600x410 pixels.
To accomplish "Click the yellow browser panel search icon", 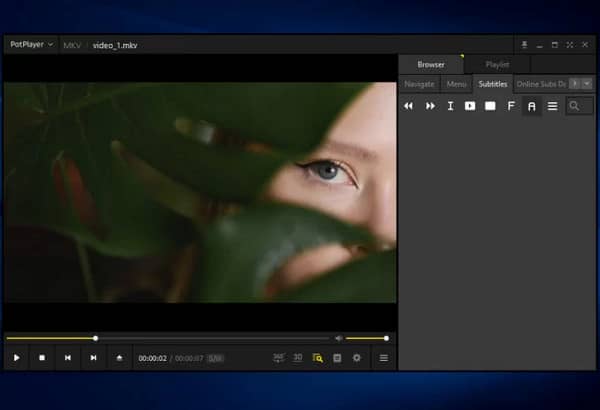I will pyautogui.click(x=318, y=358).
